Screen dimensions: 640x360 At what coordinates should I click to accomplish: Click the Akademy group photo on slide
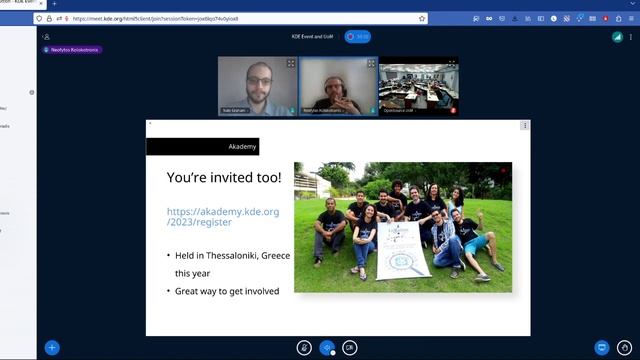click(403, 227)
